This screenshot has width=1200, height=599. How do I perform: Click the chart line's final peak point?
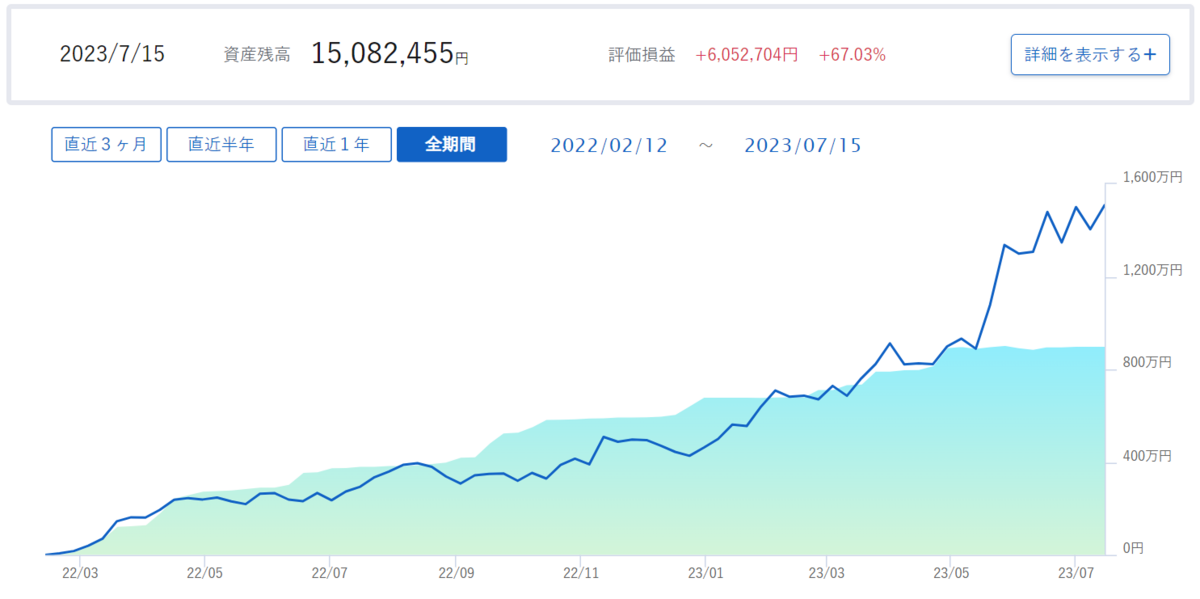1104,205
